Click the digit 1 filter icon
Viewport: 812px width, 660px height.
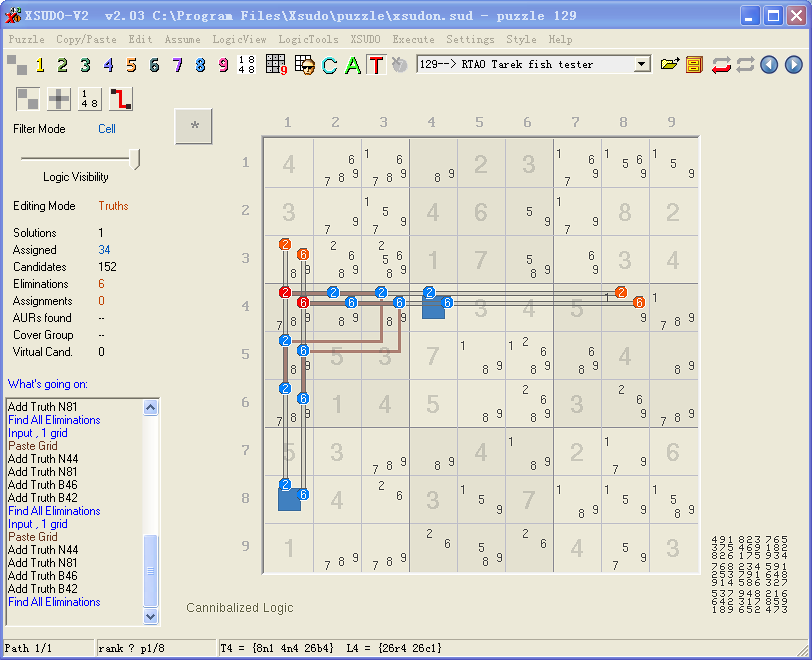click(40, 65)
